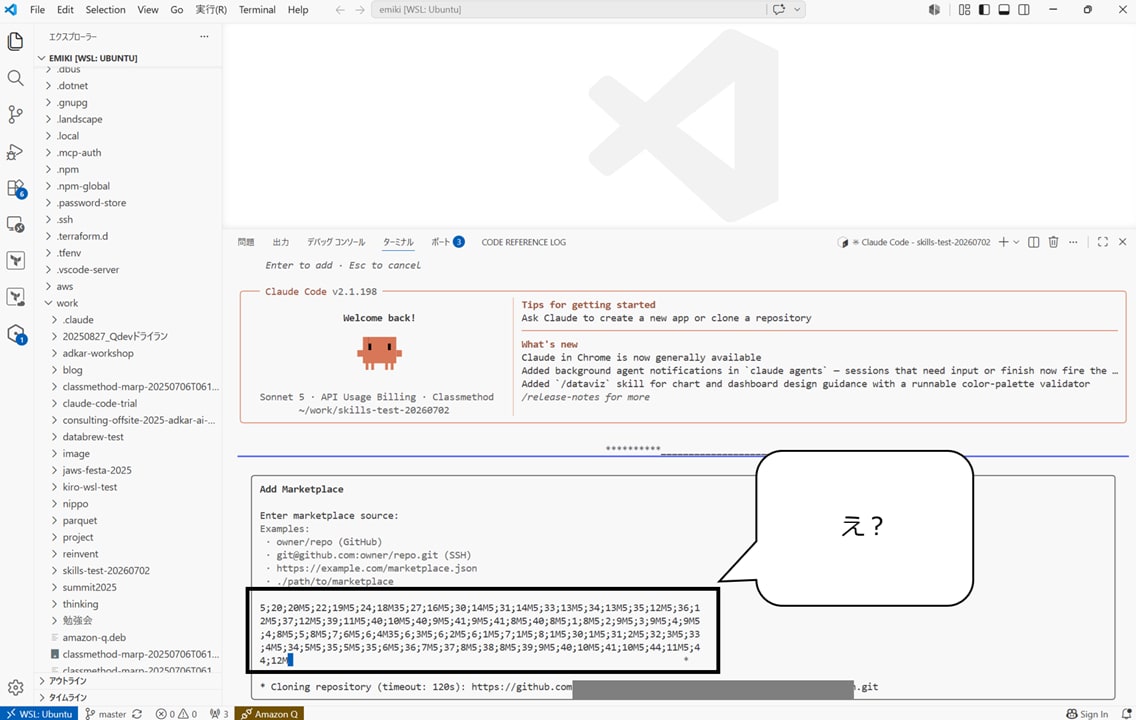
Task: Open the View menu
Action: coord(148,9)
